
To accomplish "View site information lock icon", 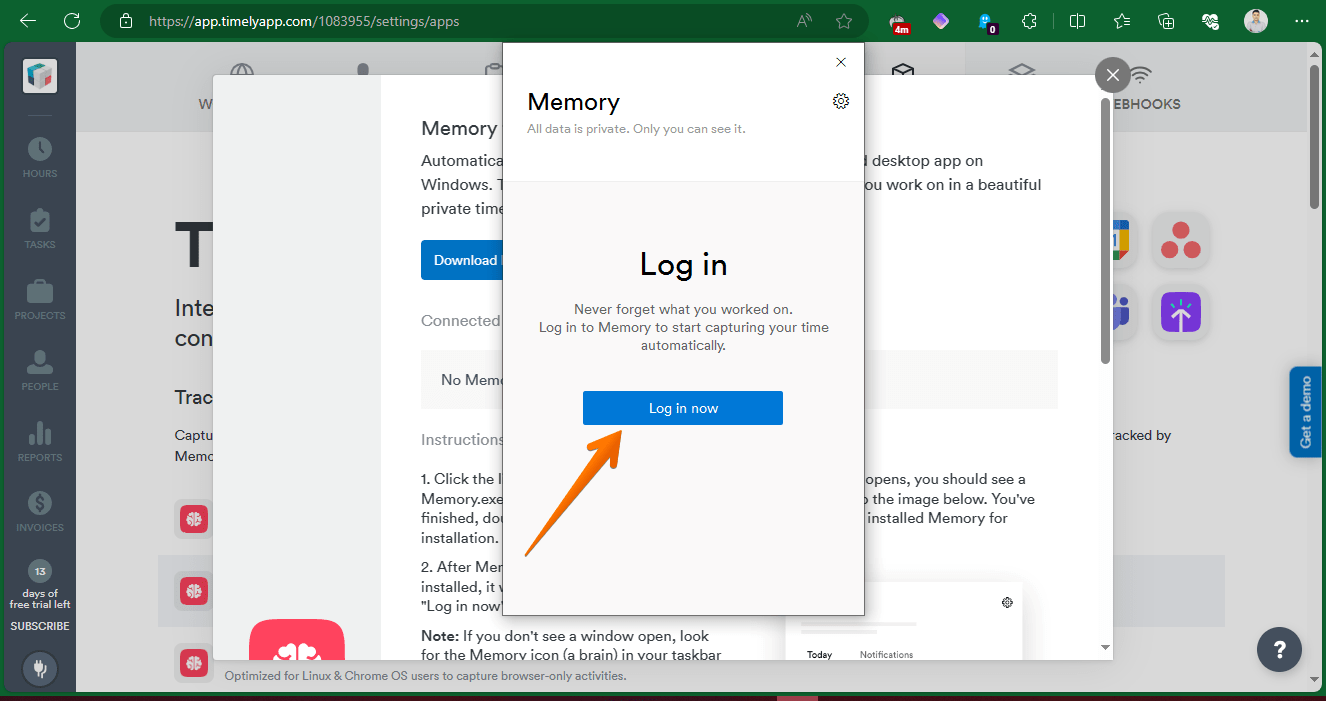I will coord(125,20).
